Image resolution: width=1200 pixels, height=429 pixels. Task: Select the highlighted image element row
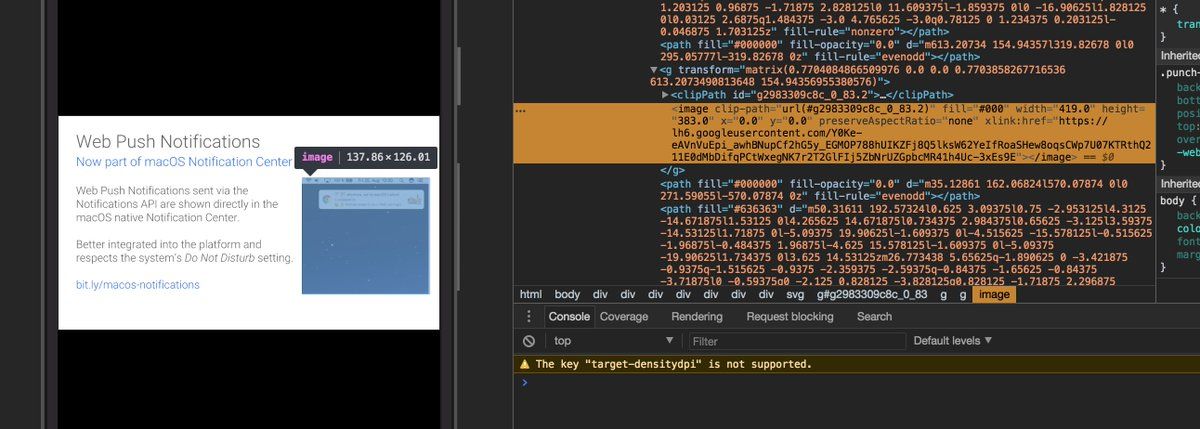[x=834, y=131]
